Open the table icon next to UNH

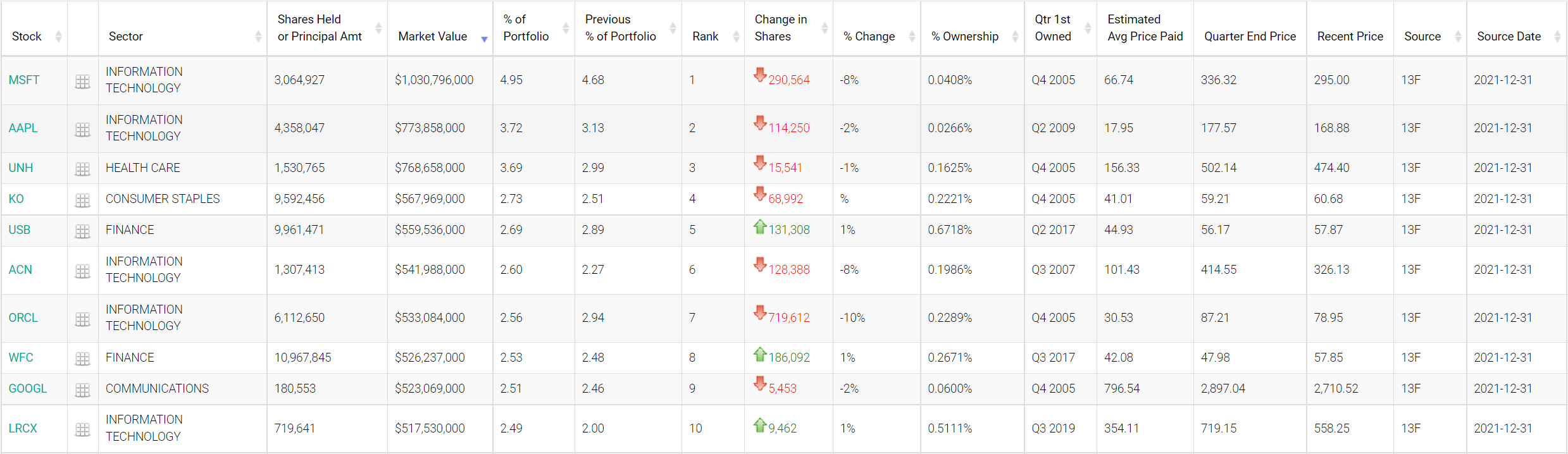pos(82,169)
